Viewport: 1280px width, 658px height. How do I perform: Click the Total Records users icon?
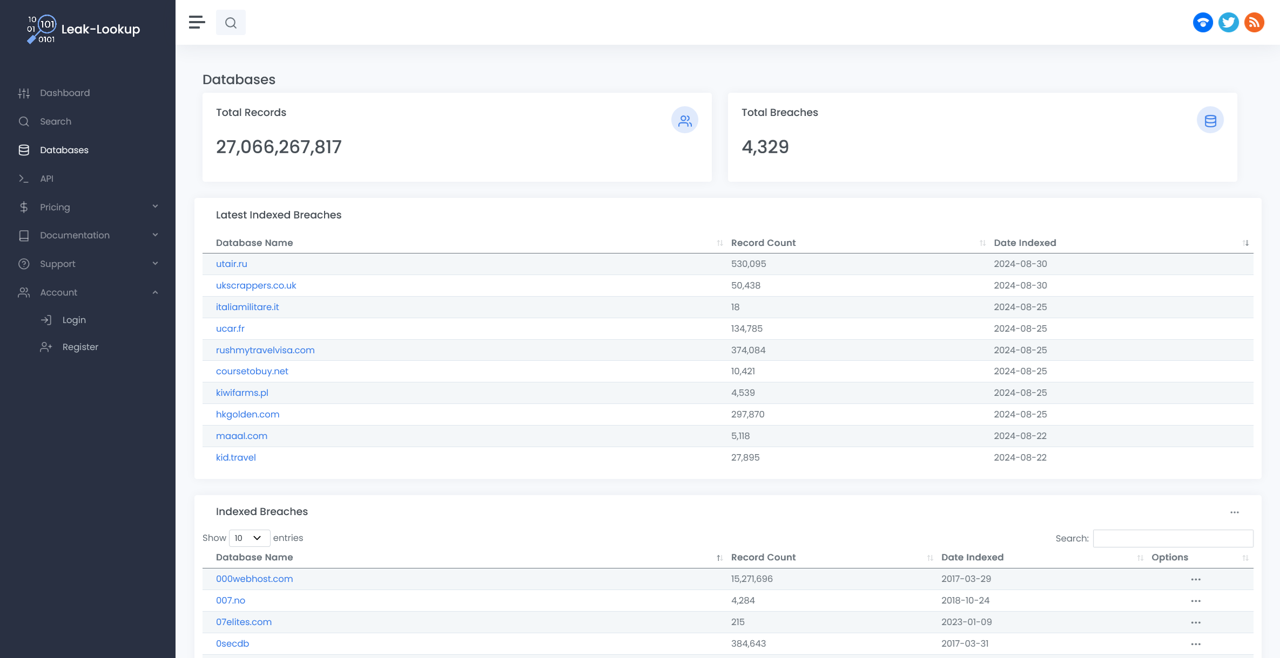(685, 120)
